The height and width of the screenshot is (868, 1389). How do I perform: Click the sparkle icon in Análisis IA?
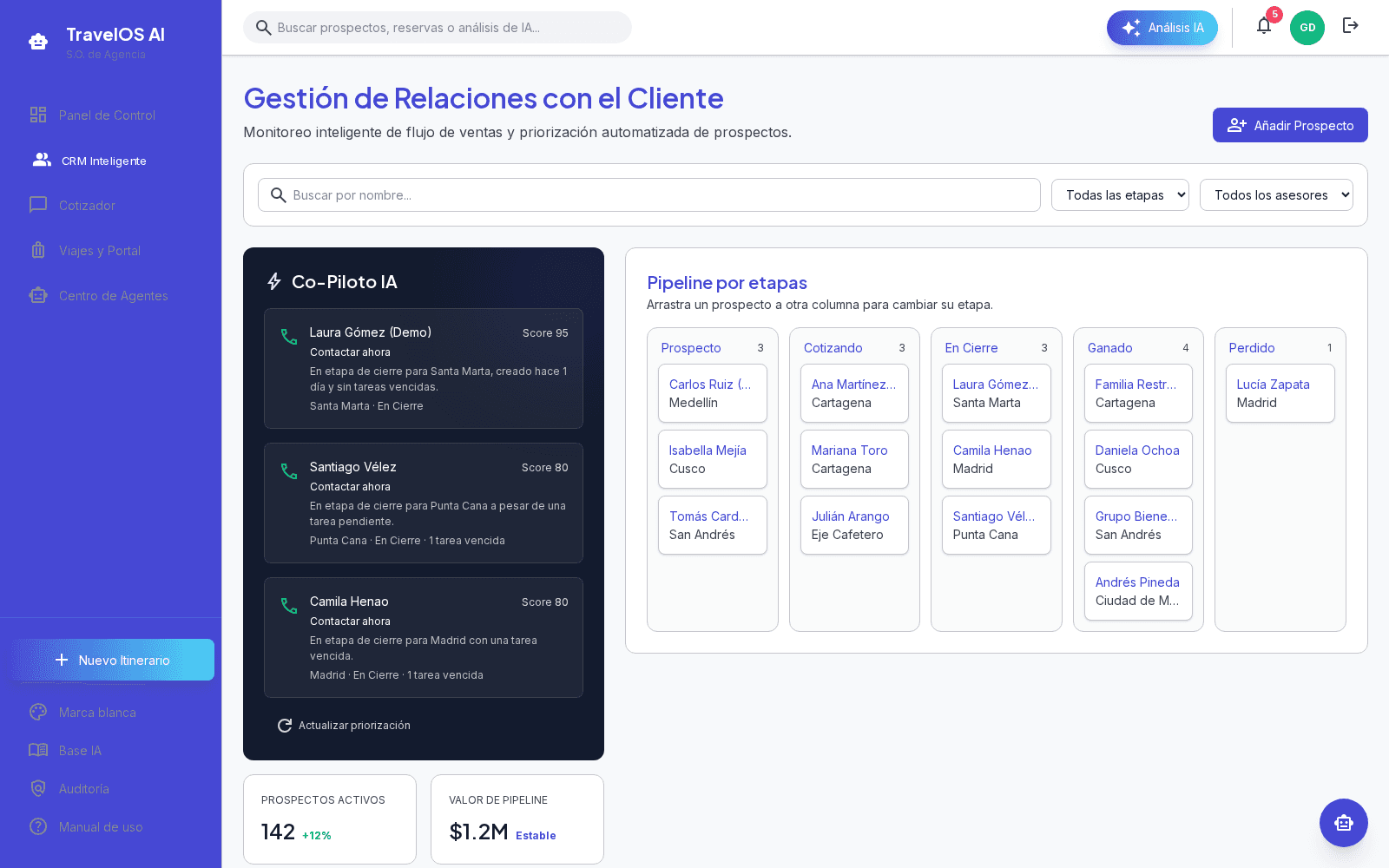click(x=1131, y=28)
